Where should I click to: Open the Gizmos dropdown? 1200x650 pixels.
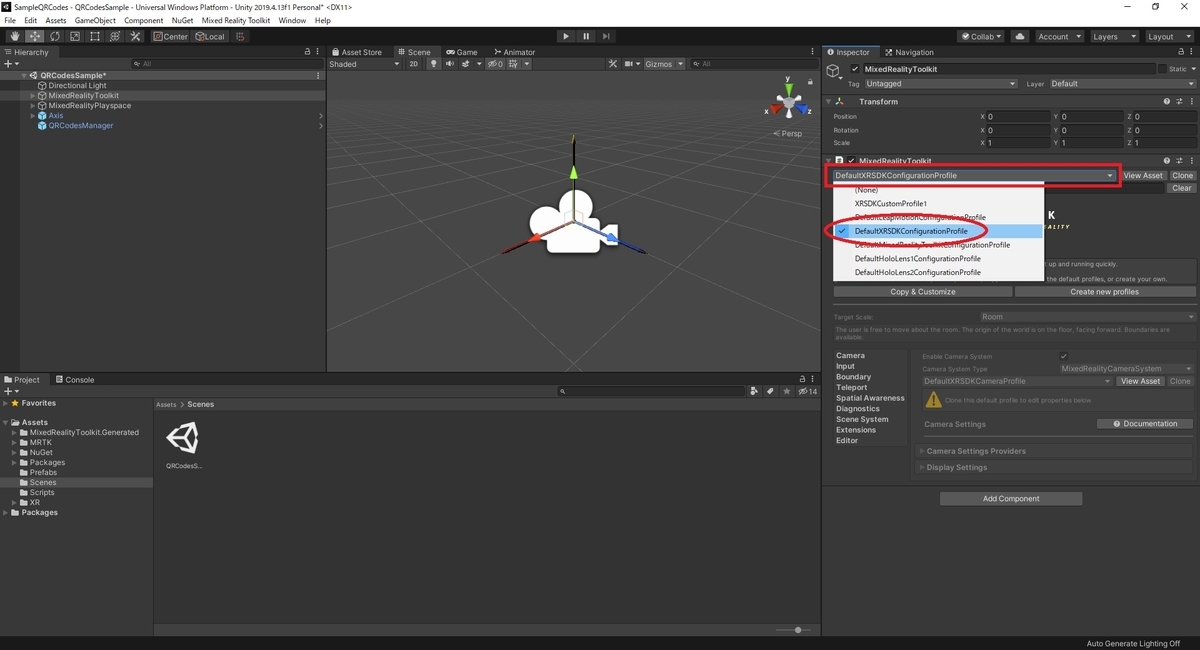click(665, 64)
